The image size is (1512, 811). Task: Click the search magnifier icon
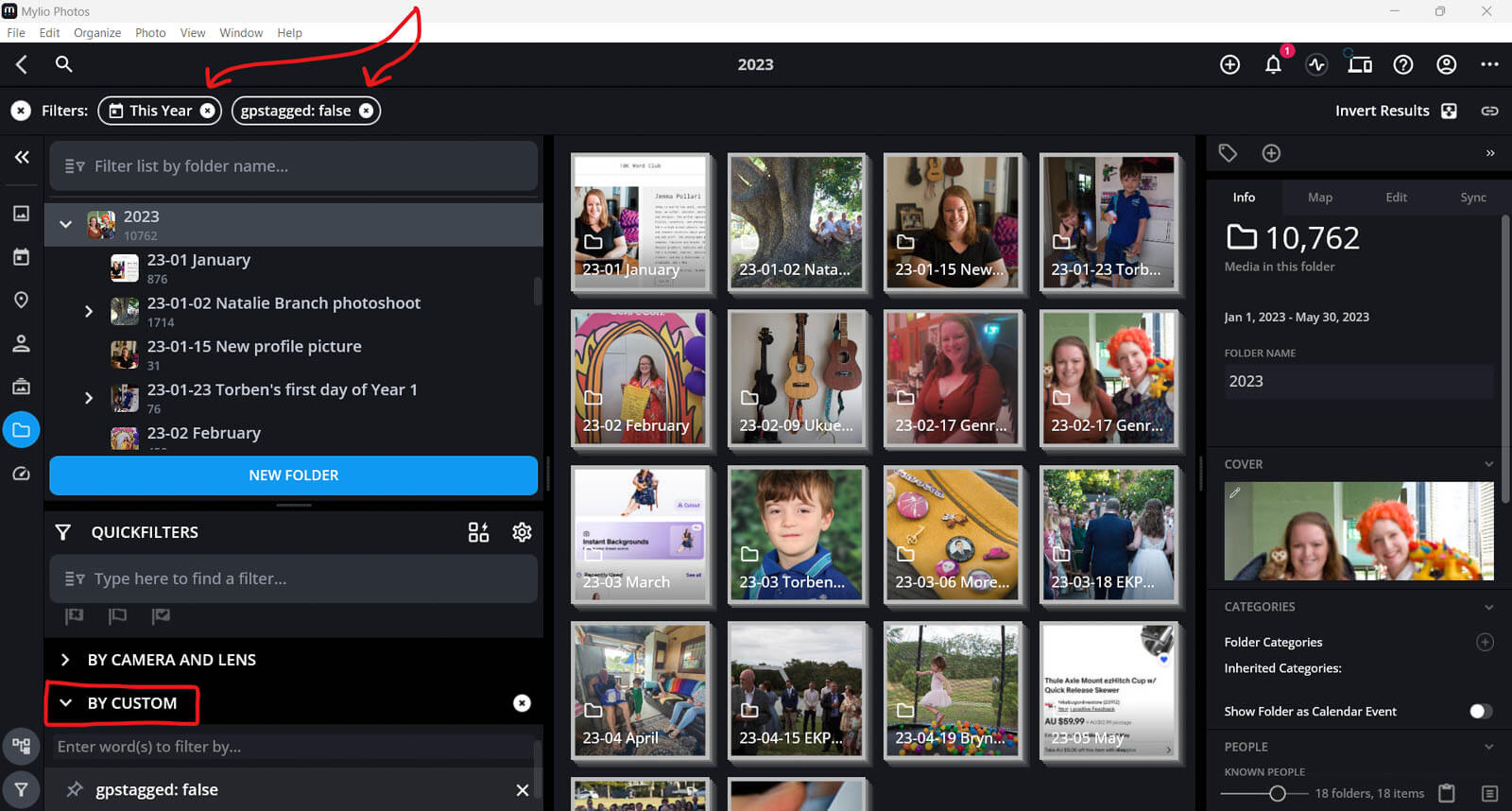click(63, 64)
